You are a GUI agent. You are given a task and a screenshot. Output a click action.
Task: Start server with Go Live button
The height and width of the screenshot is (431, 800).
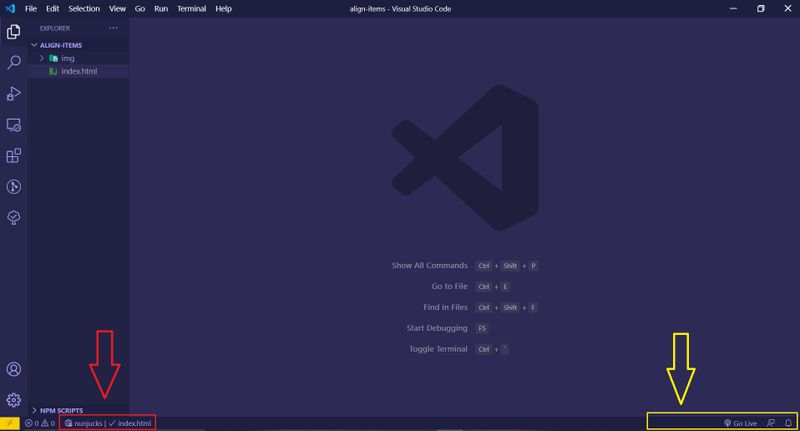click(x=739, y=423)
